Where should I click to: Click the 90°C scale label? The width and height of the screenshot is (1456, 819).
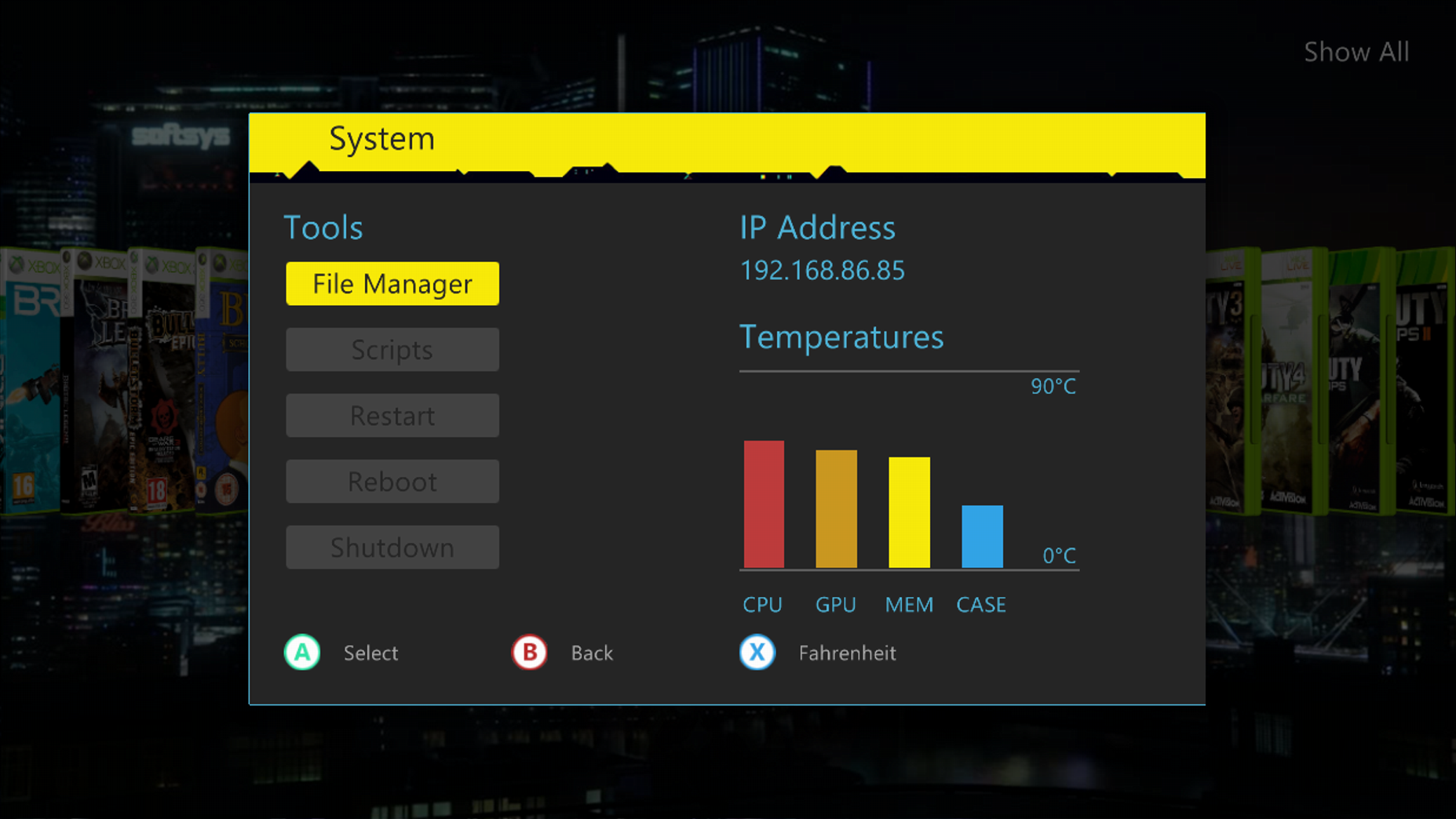pyautogui.click(x=1053, y=386)
